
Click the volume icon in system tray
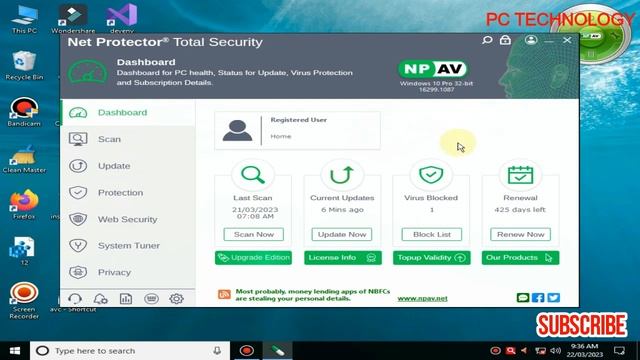(x=555, y=351)
